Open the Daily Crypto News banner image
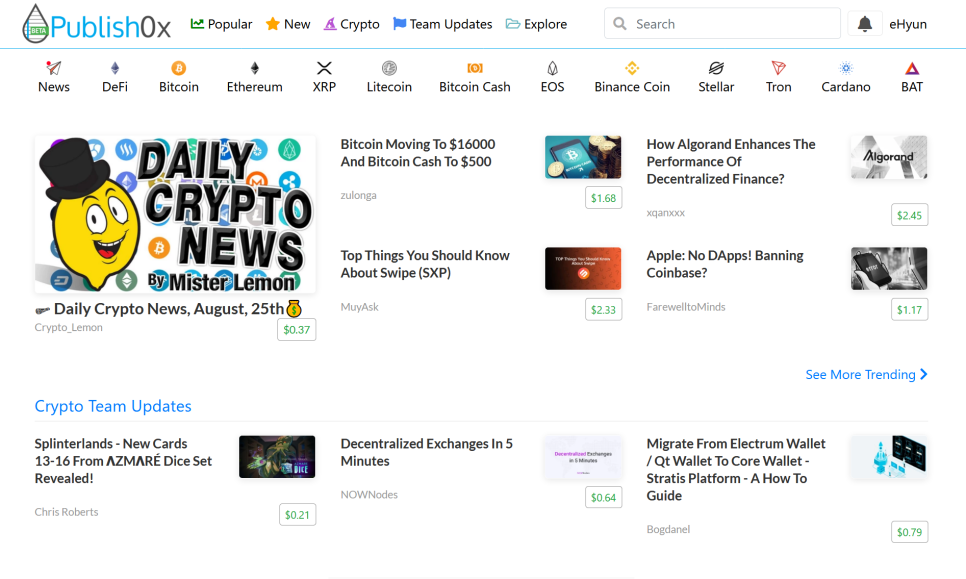Screen dimensions: 966x579 coord(175,214)
